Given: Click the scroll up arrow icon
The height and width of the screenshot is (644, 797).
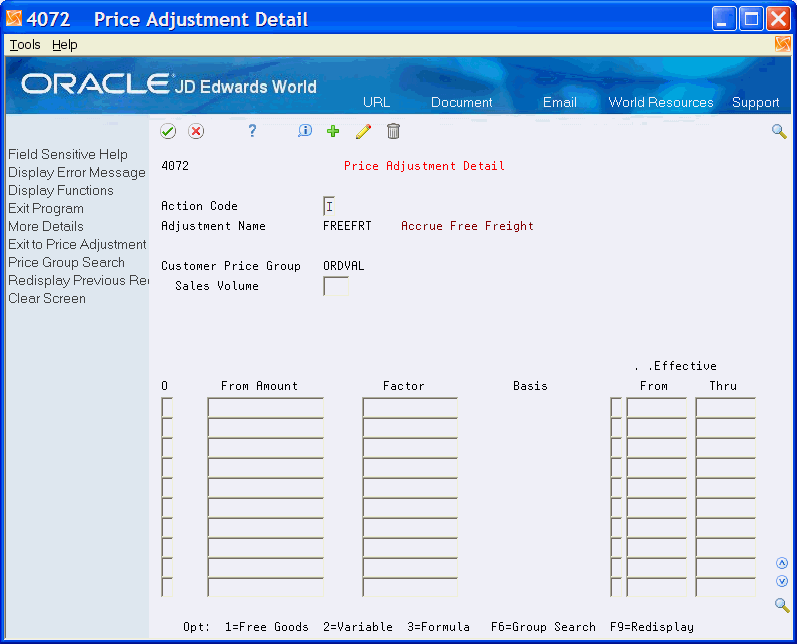Looking at the screenshot, I should pos(782,563).
